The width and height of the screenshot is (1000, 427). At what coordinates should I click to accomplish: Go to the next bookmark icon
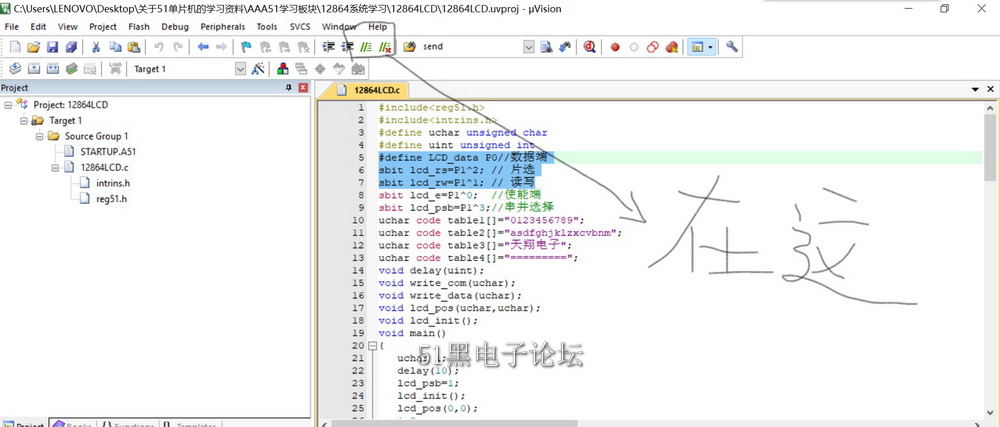coord(284,47)
